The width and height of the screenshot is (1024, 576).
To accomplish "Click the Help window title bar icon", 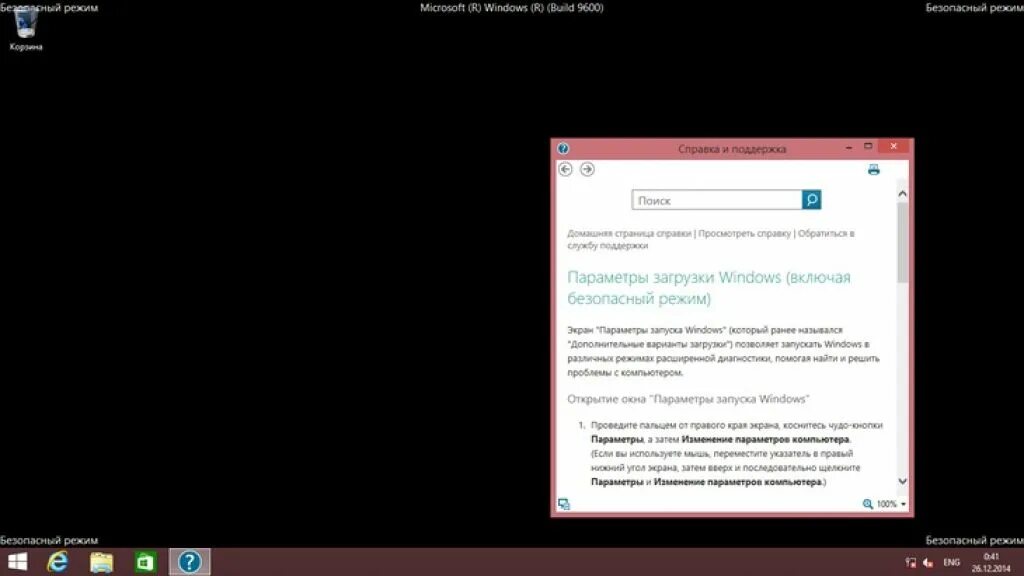I will [563, 148].
